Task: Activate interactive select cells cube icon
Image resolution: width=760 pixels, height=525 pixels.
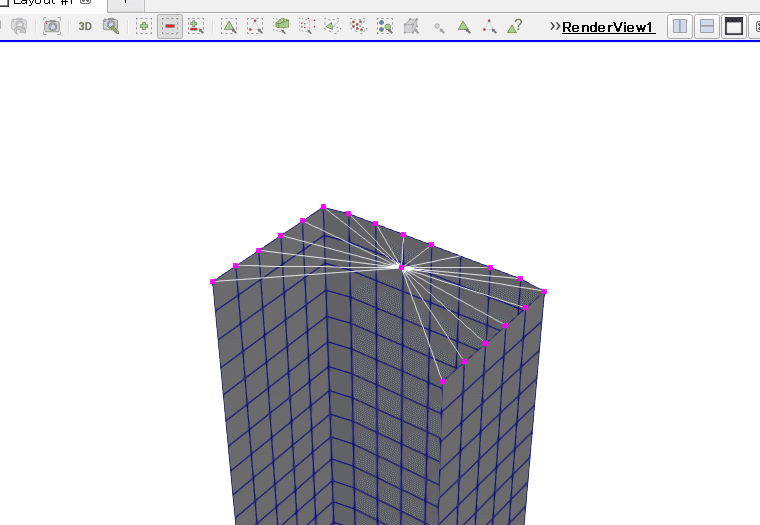Action: pyautogui.click(x=411, y=26)
